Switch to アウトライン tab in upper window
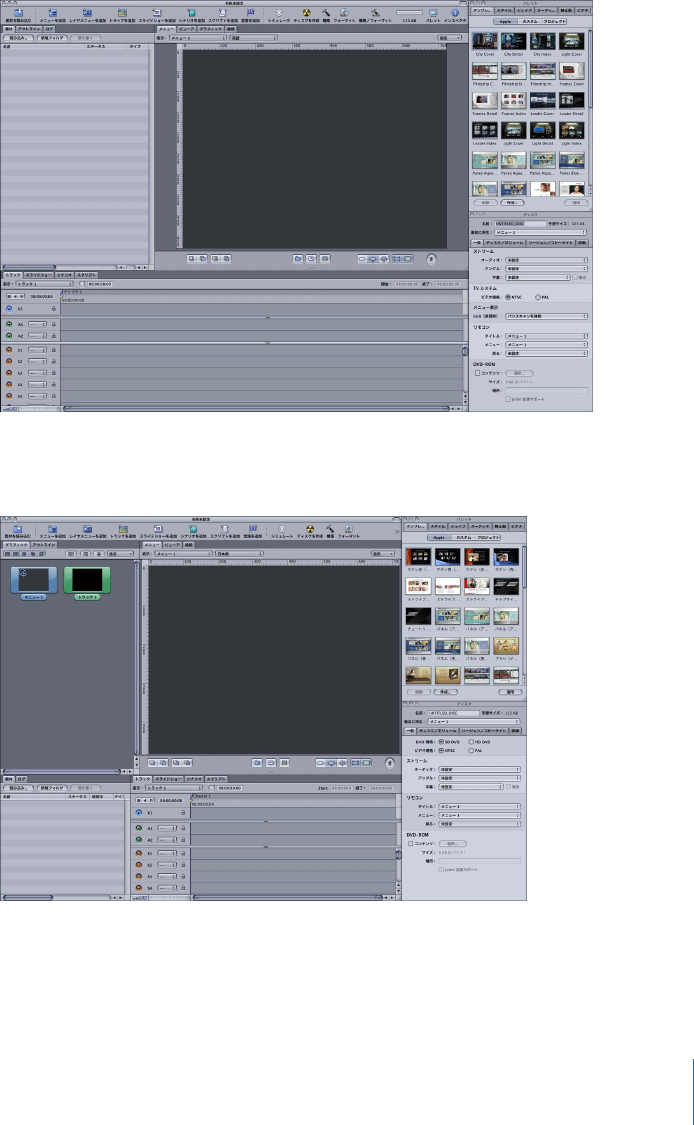Viewport: 694px width, 1125px height. [x=29, y=29]
